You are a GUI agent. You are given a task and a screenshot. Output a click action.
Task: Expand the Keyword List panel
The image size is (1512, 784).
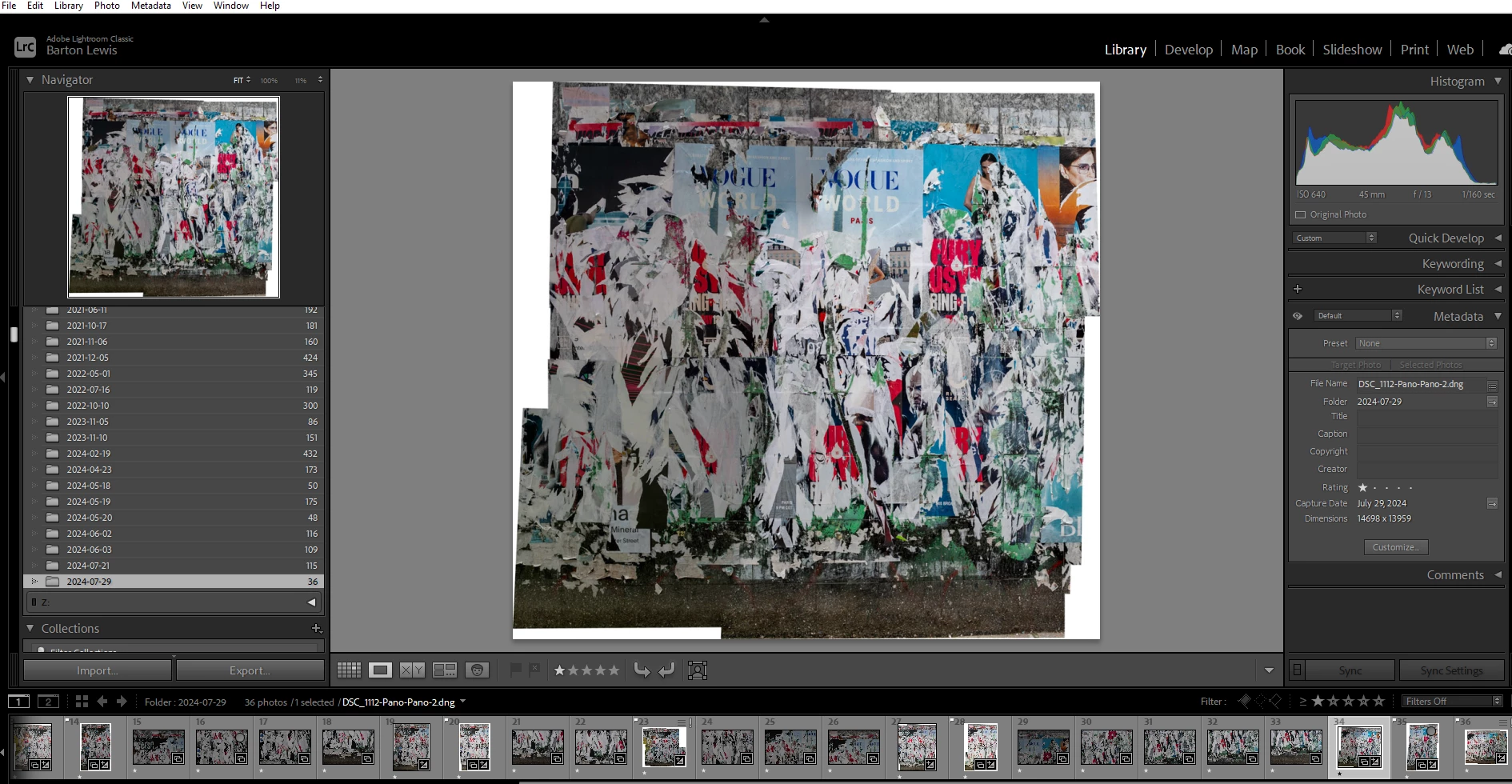point(1498,289)
